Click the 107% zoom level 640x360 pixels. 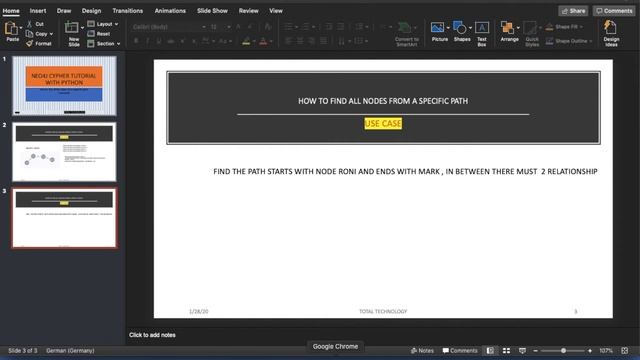coord(606,351)
